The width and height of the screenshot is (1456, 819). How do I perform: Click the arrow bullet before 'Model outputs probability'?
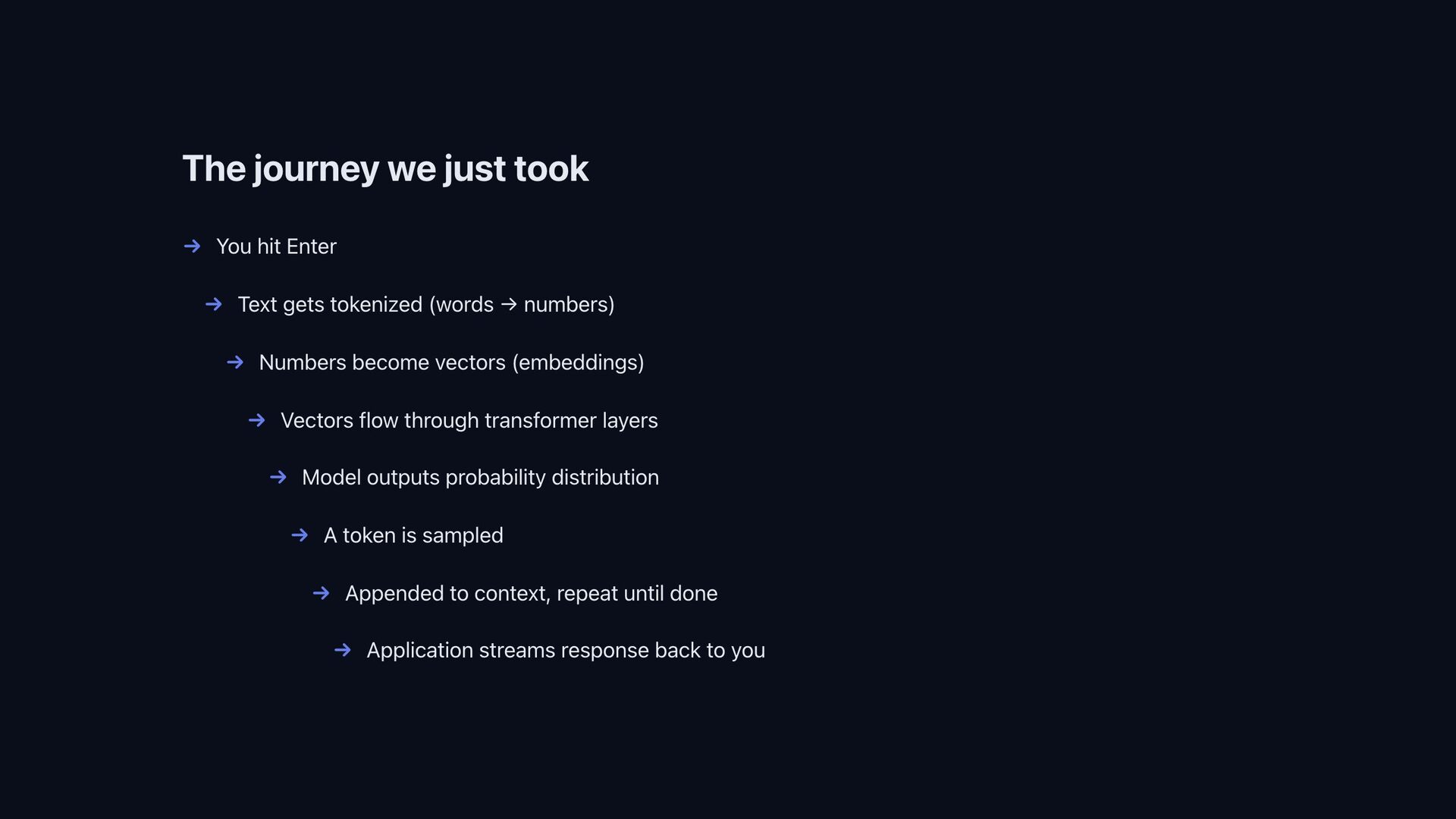(278, 477)
